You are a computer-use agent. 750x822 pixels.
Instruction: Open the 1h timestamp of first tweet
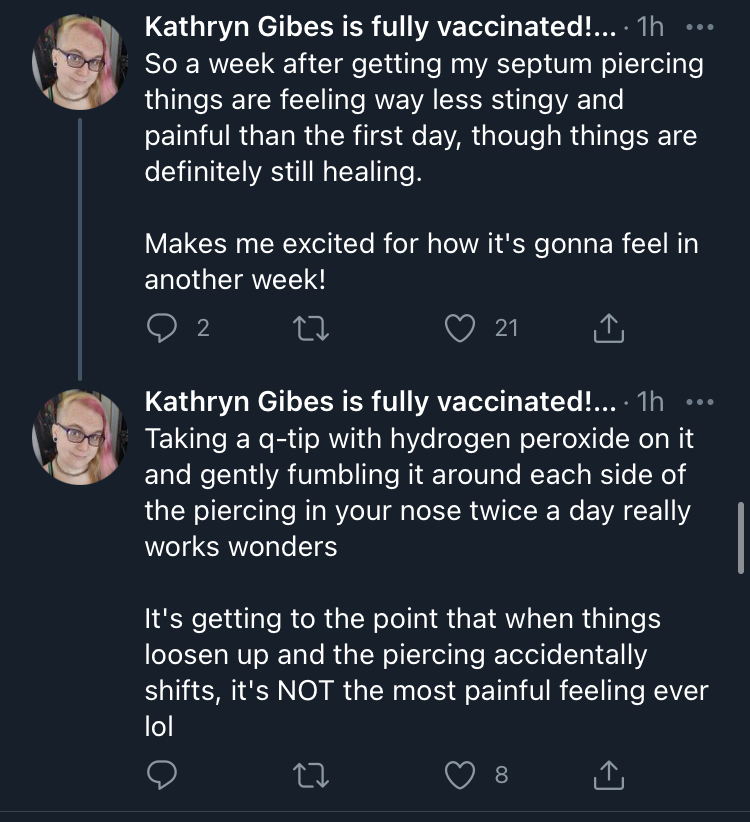650,27
